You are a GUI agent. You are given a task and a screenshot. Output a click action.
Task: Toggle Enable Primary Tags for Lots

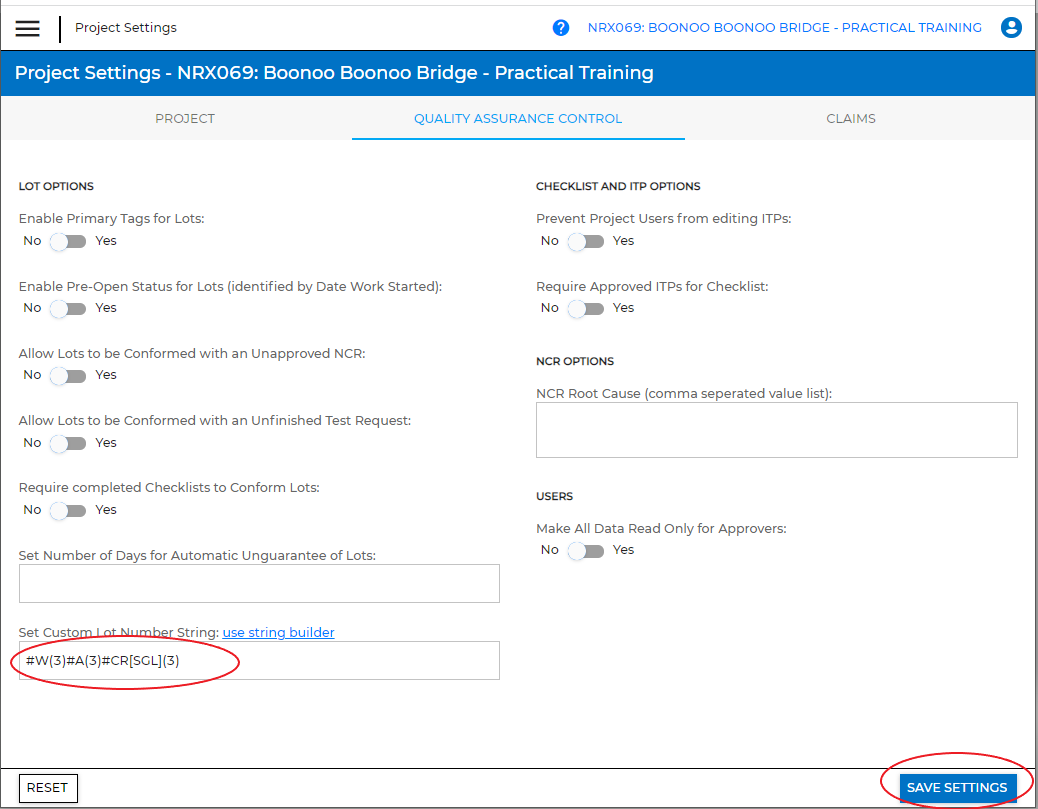(x=68, y=241)
